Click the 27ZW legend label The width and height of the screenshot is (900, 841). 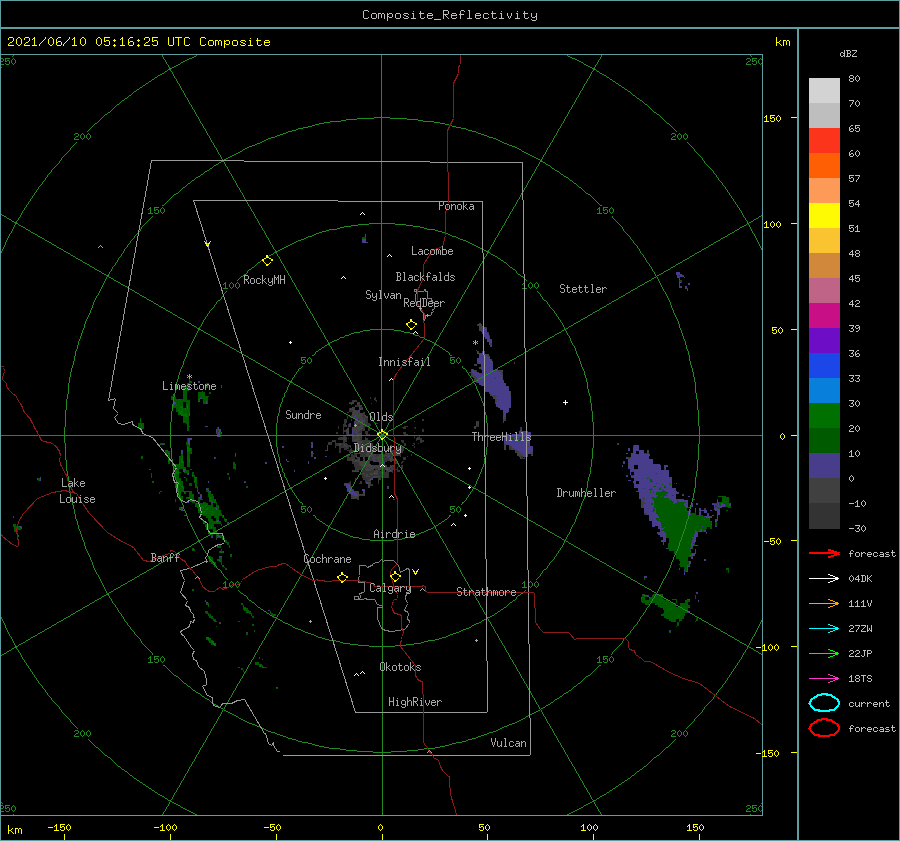860,629
